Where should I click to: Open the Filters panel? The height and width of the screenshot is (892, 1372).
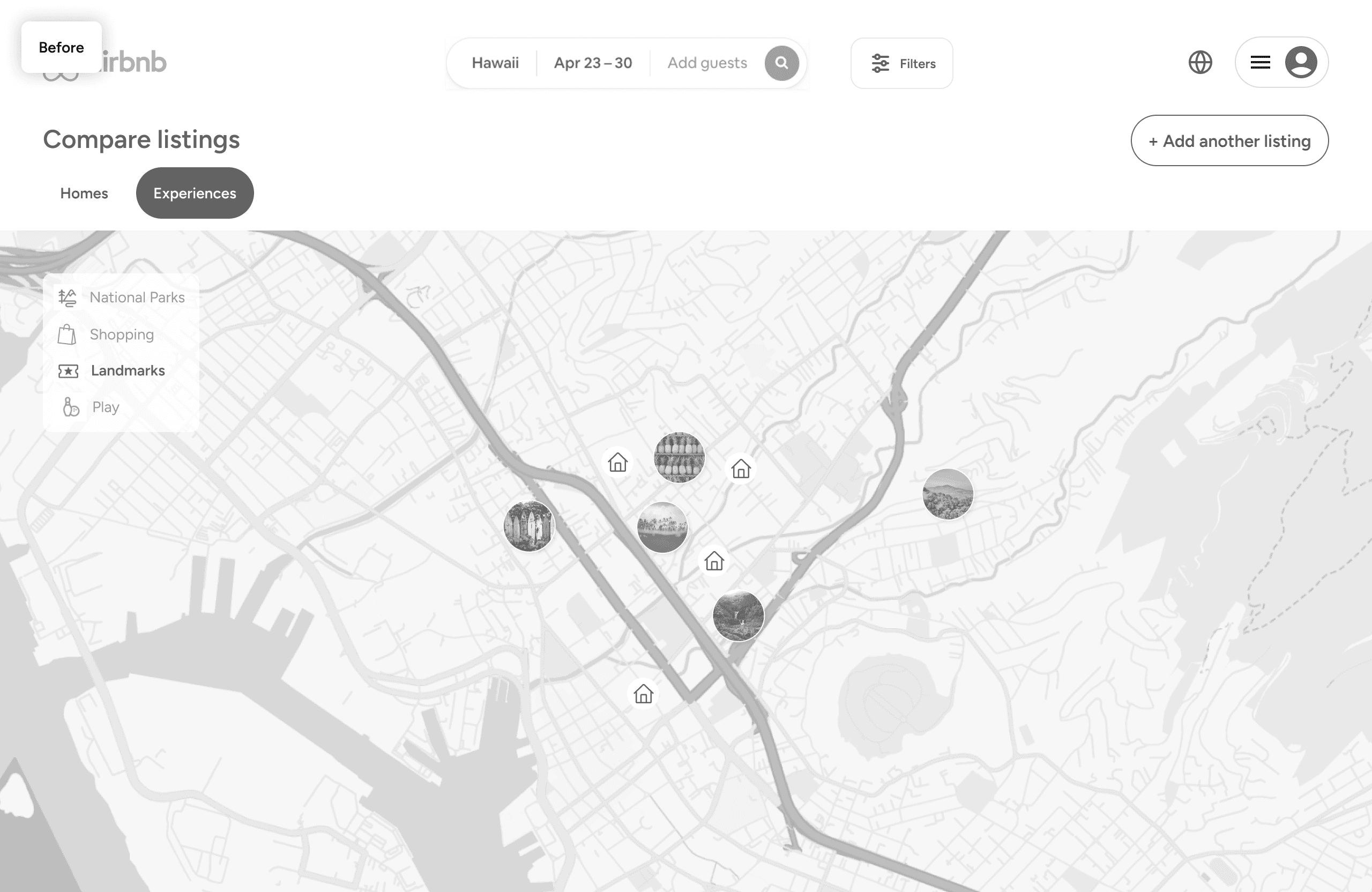point(901,63)
